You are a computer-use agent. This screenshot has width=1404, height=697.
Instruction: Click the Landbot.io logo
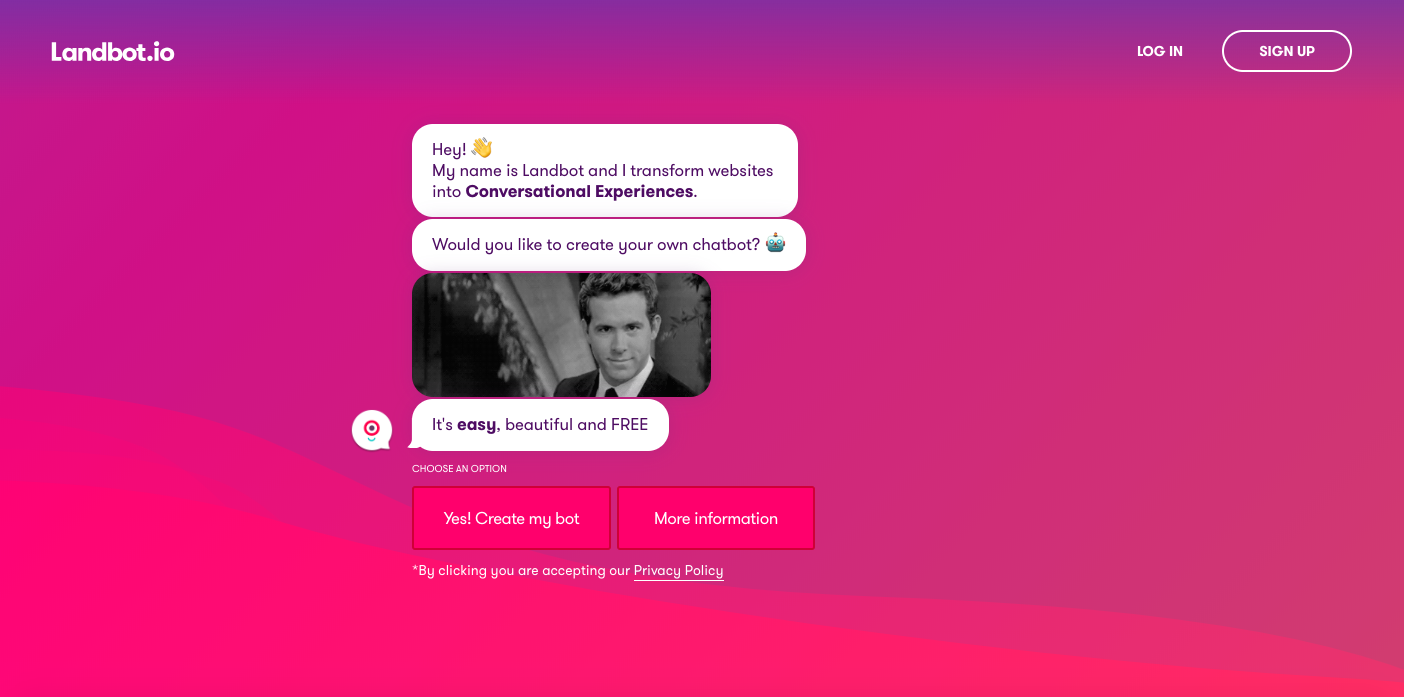coord(113,52)
